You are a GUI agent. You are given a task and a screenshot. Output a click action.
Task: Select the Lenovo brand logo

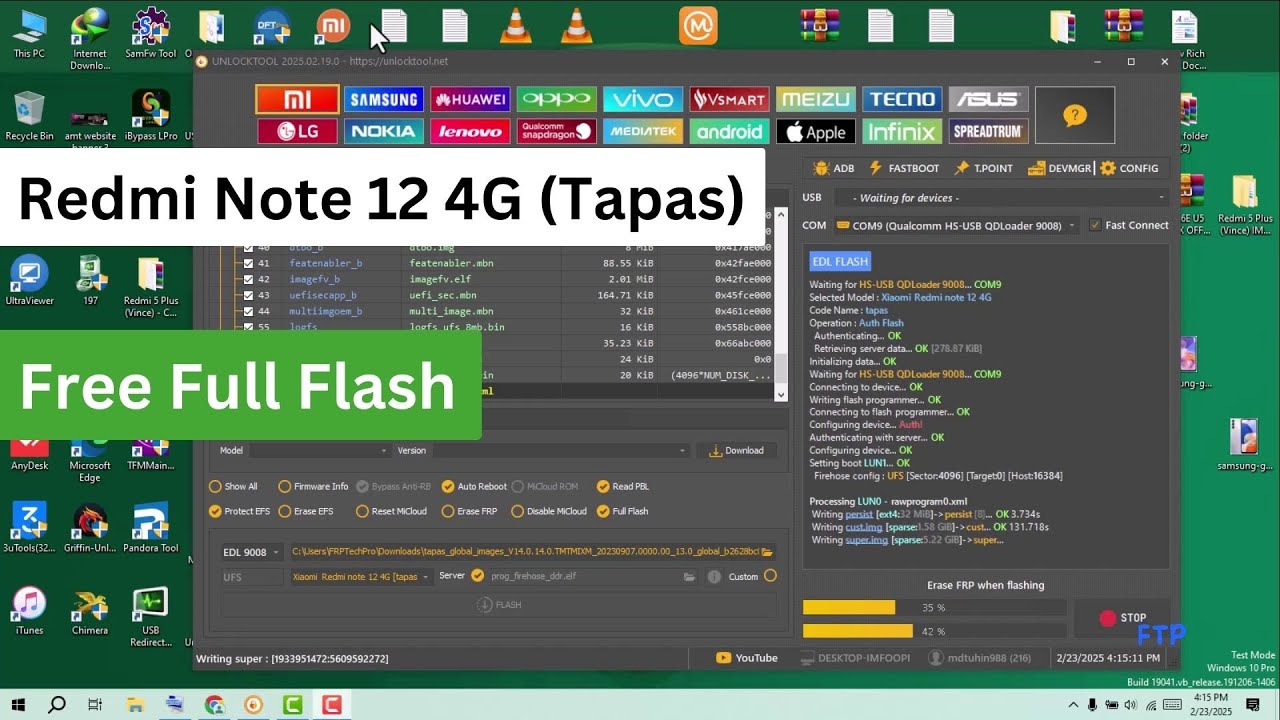pyautogui.click(x=470, y=131)
